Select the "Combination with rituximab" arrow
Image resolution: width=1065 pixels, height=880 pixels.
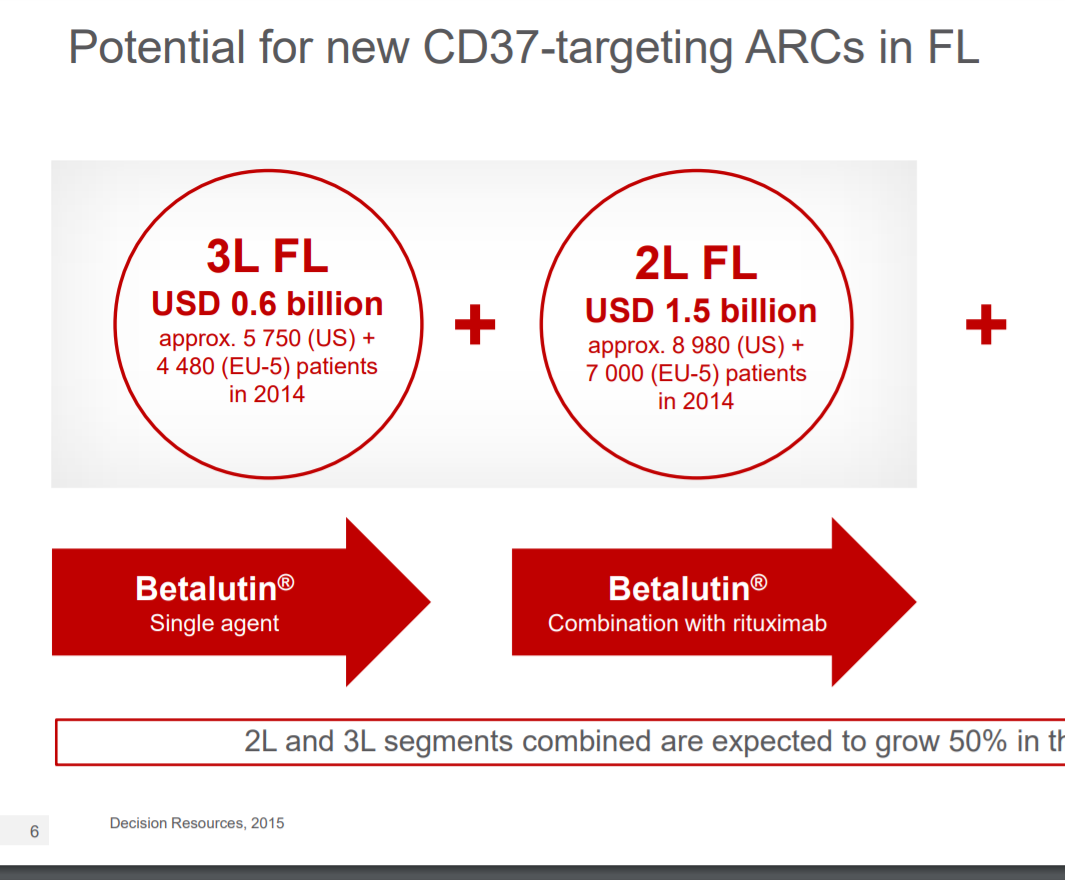coord(714,602)
